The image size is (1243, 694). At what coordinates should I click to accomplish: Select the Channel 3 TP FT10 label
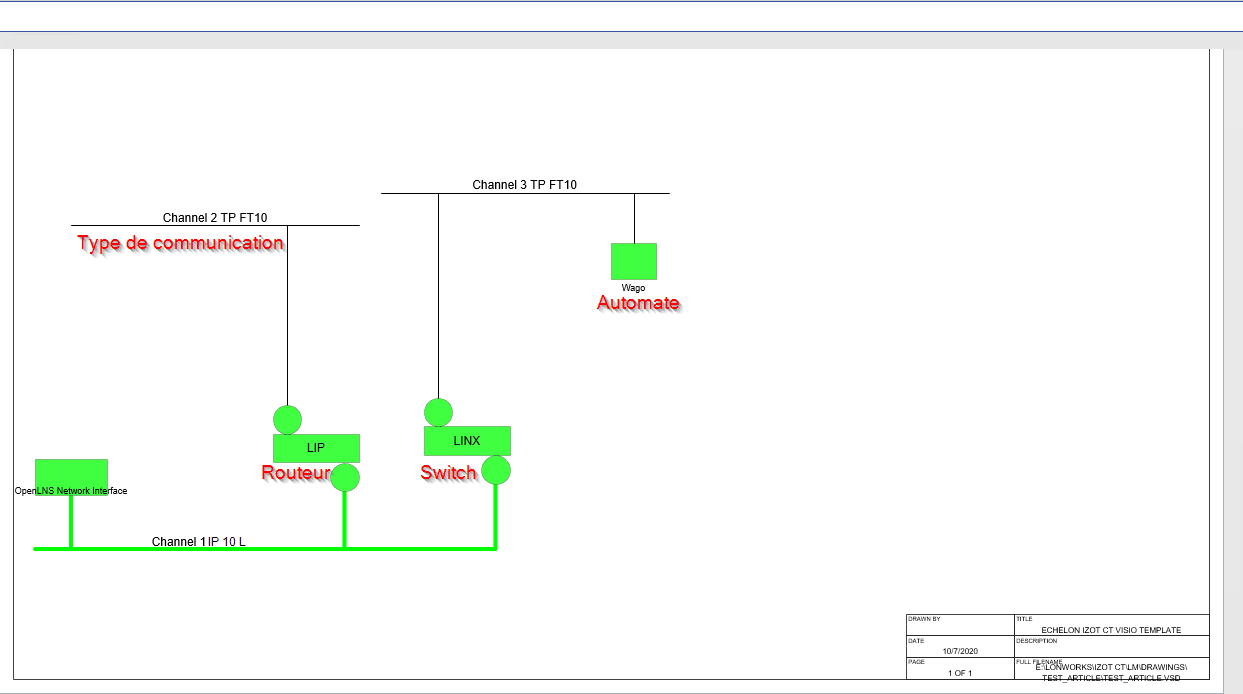[525, 185]
